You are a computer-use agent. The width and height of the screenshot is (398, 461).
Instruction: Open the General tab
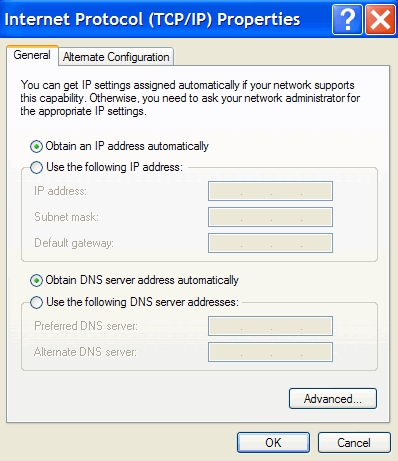click(32, 55)
